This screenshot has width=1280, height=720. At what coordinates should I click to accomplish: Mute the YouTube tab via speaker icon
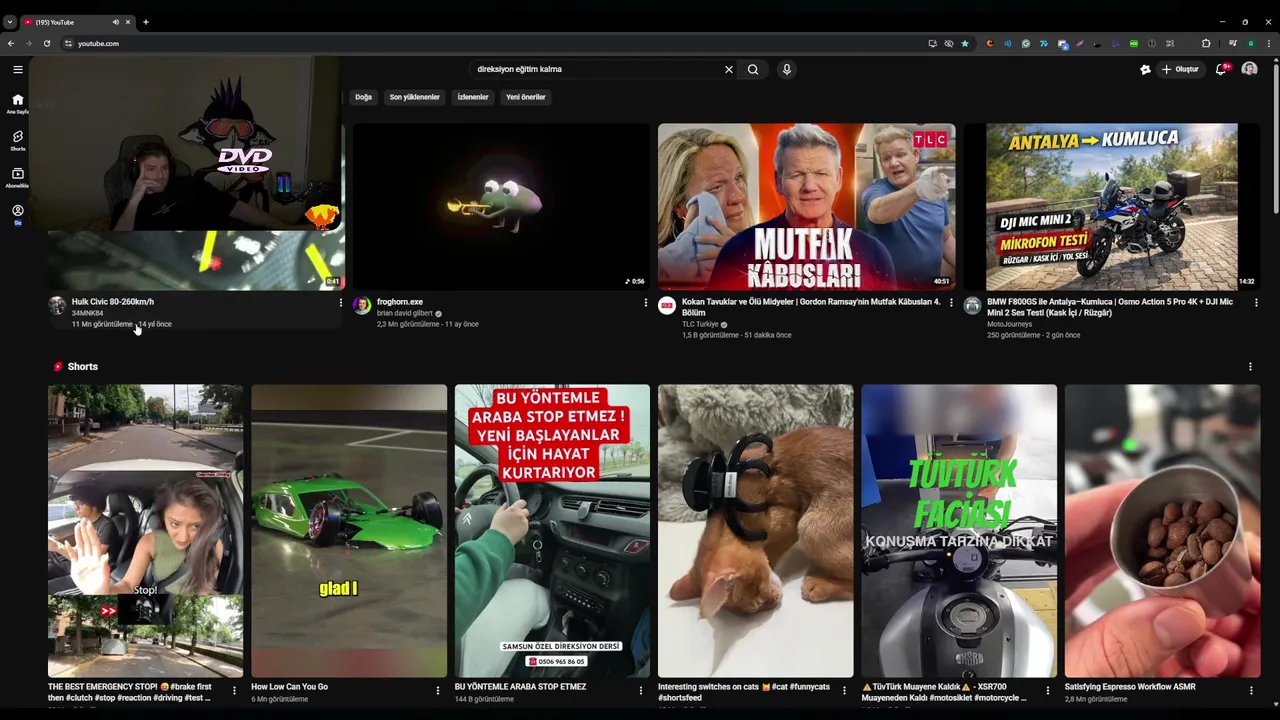(115, 22)
